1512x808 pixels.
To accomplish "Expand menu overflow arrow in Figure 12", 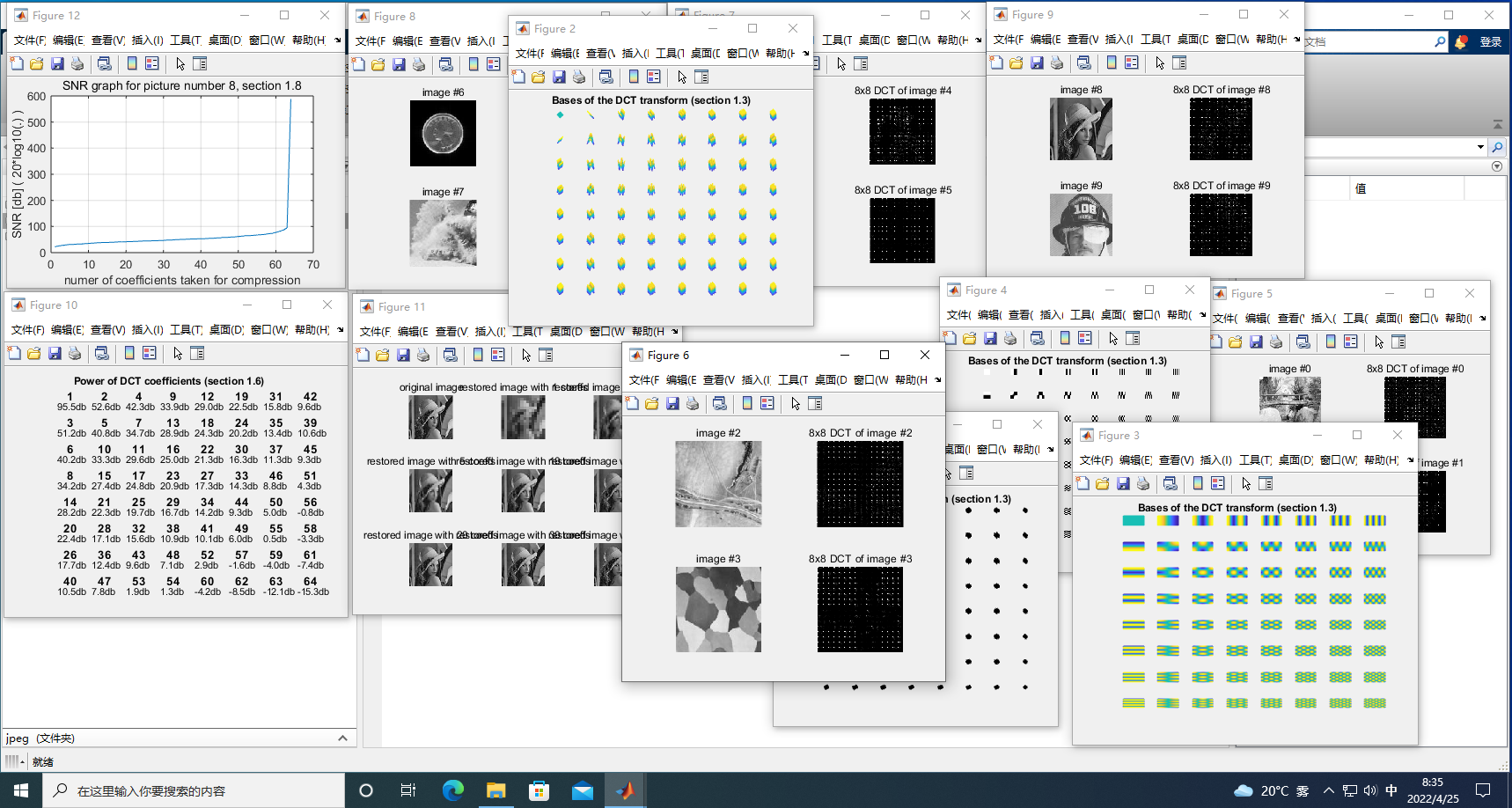I will tap(337, 40).
